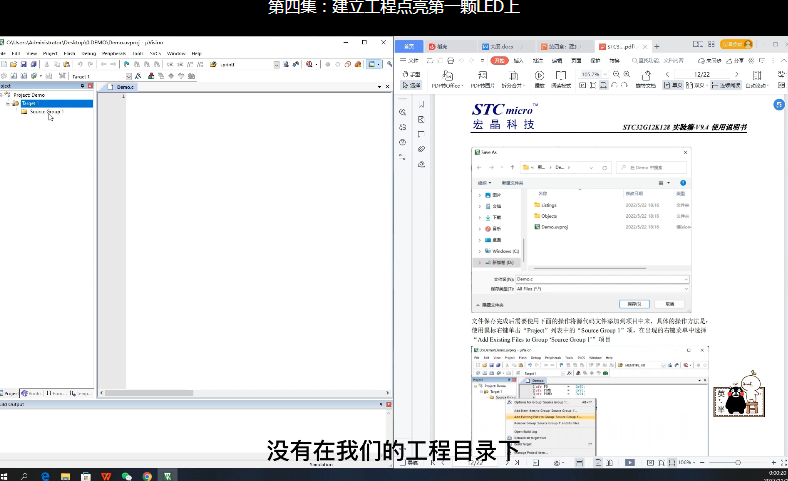Open WPS file menu
This screenshot has width=788, height=481.
[410, 60]
